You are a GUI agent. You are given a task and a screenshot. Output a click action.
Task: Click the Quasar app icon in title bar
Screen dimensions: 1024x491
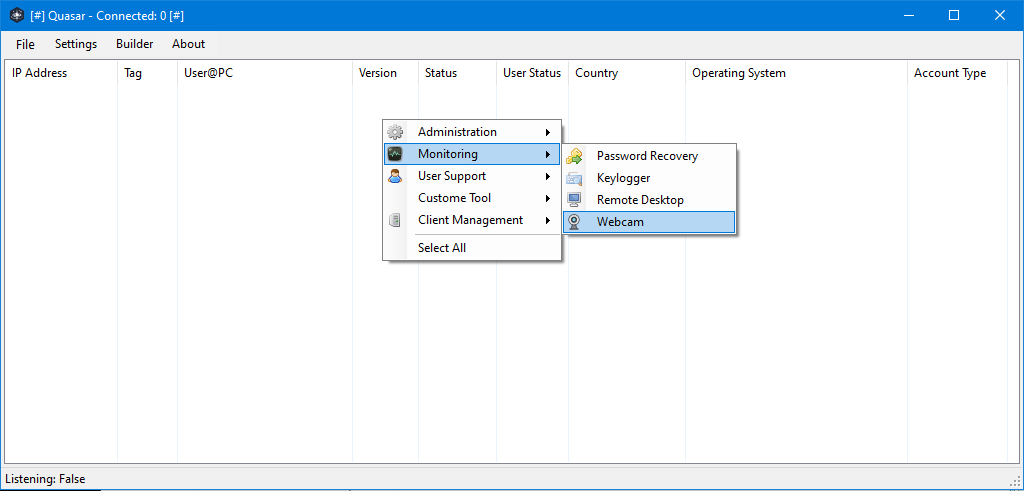click(x=18, y=16)
